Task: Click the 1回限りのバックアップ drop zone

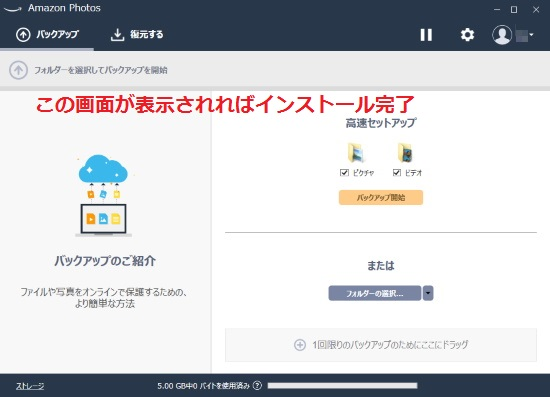Action: (381, 345)
